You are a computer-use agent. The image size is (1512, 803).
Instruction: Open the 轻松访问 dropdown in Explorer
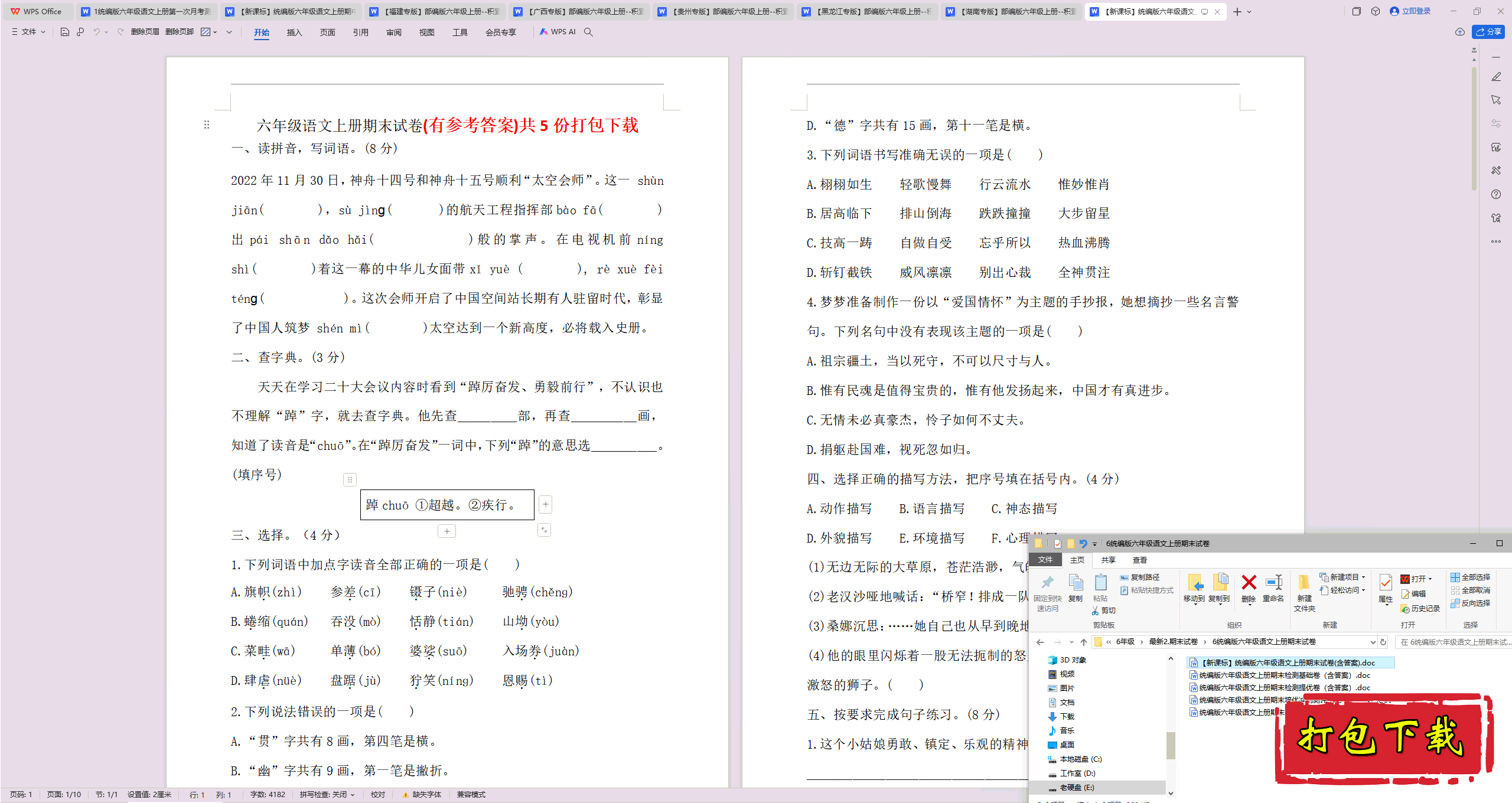coord(1343,590)
